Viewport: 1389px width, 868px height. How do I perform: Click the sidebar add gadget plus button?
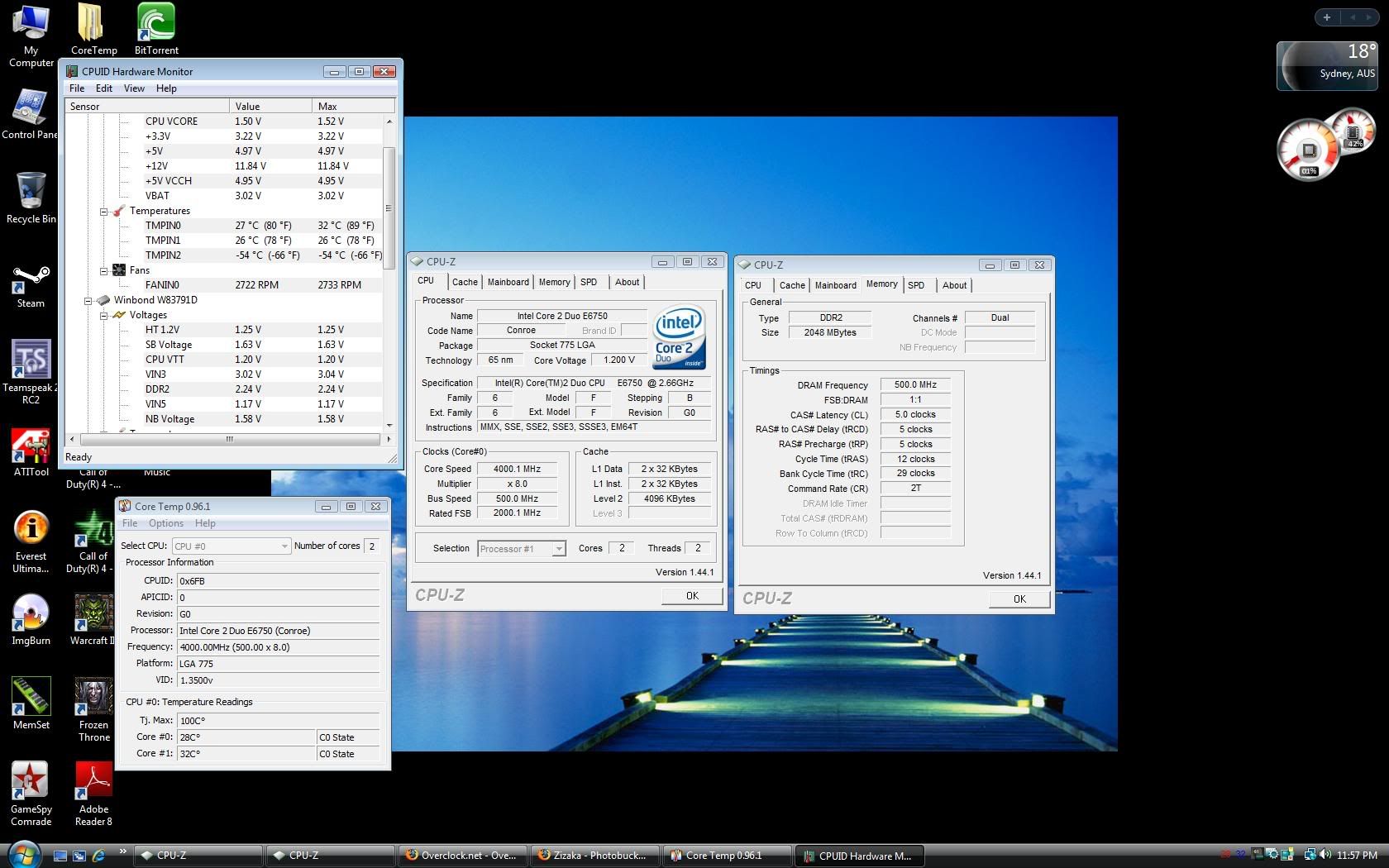tap(1327, 17)
